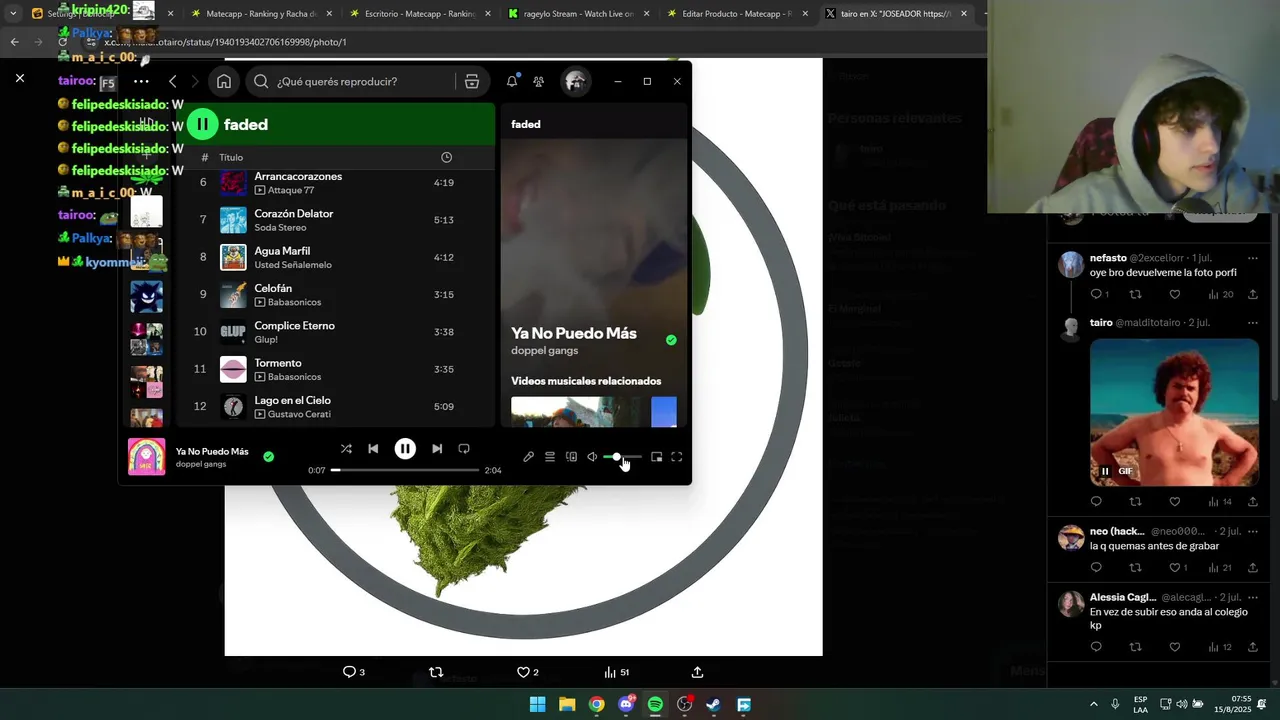Open Spotify profile avatar menu

pos(575,81)
